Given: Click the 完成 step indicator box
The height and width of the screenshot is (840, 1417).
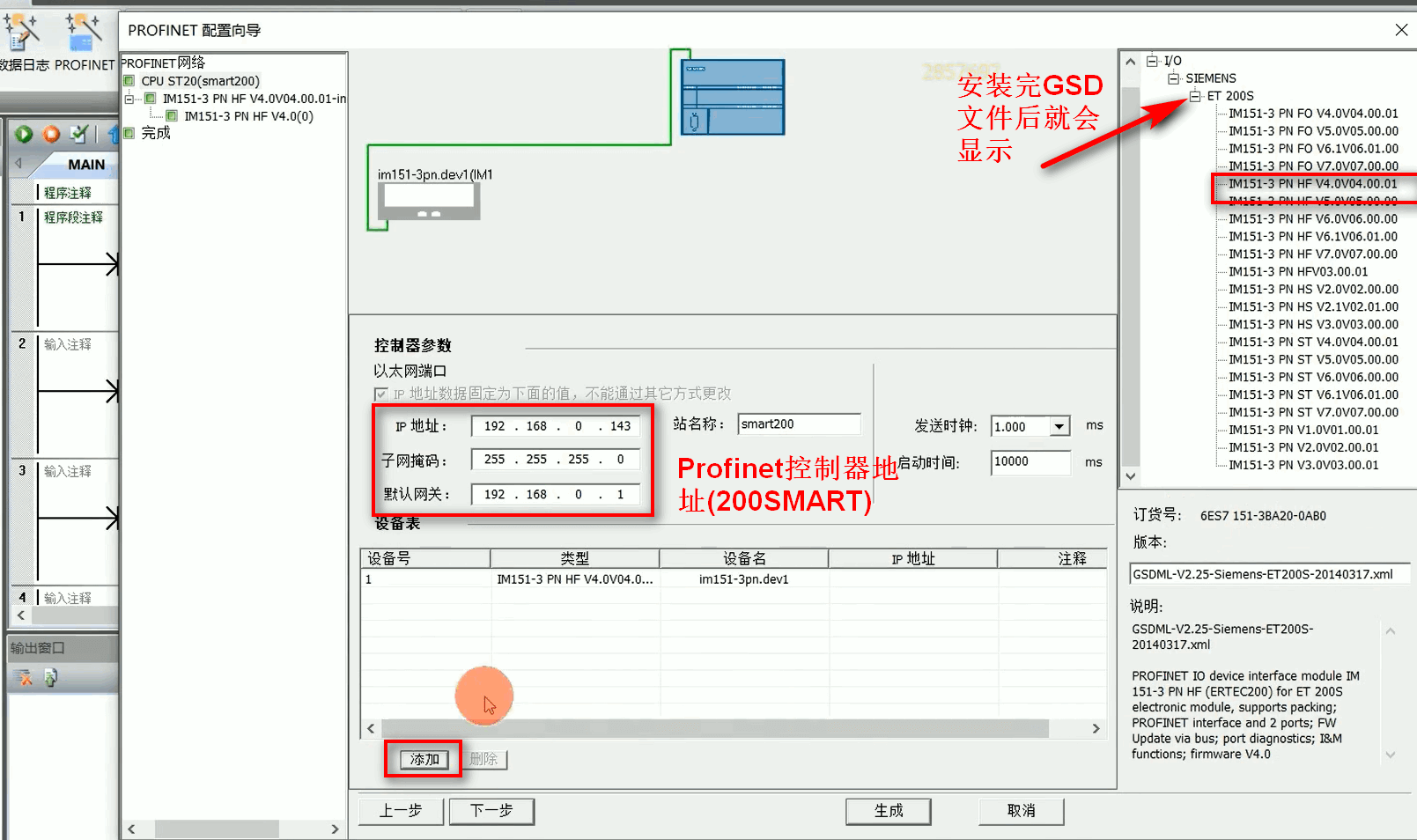Looking at the screenshot, I should (x=129, y=133).
